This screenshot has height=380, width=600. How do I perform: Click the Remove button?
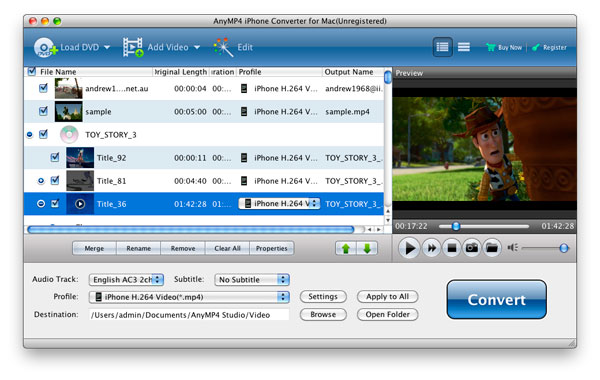pos(183,248)
